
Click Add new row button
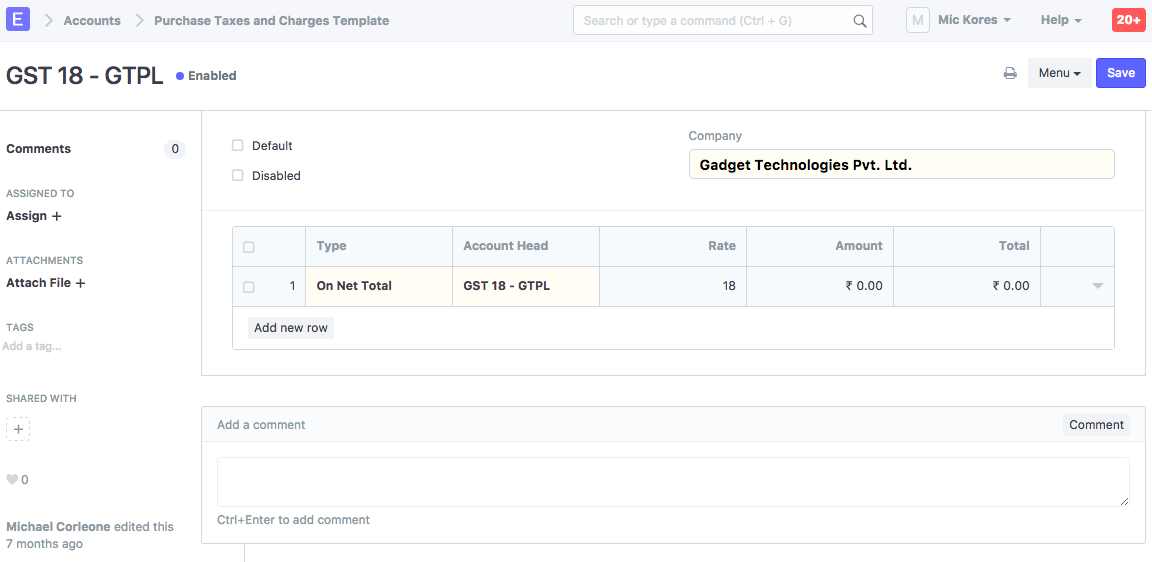[291, 328]
